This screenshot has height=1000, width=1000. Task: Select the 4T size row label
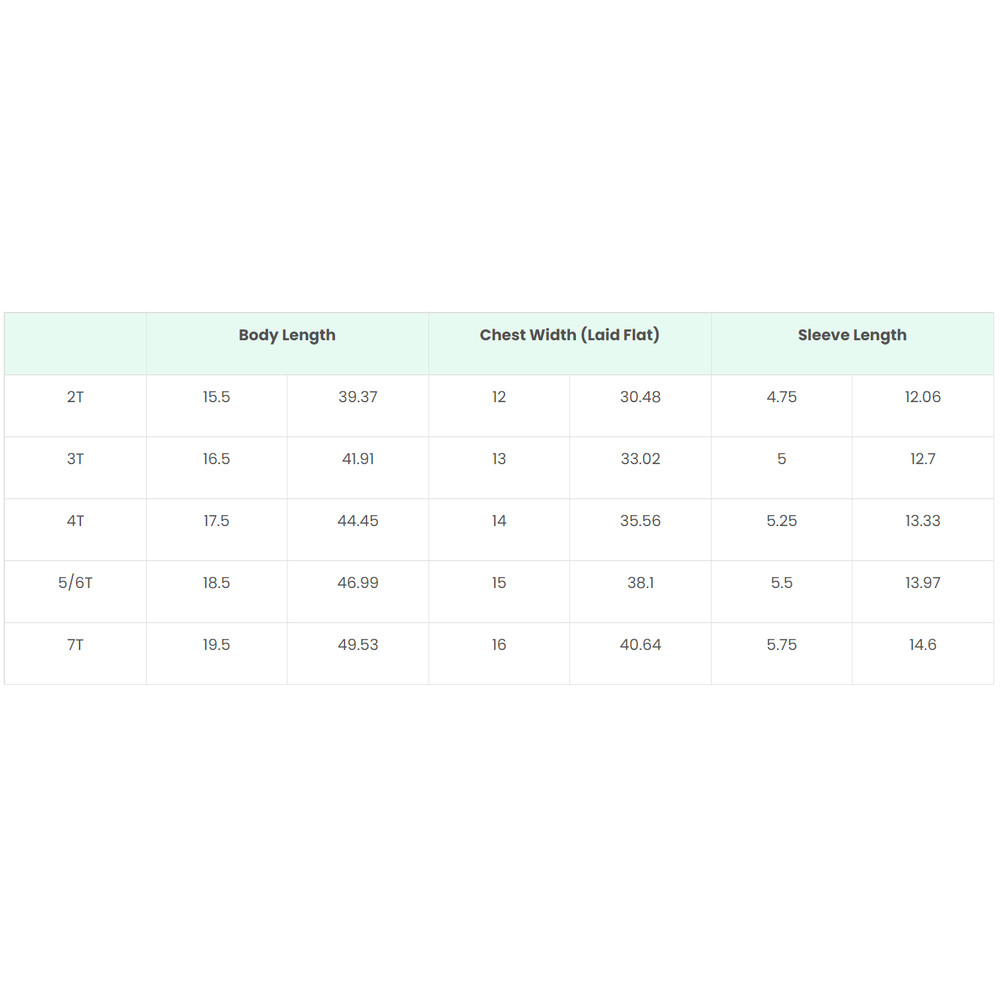click(75, 521)
